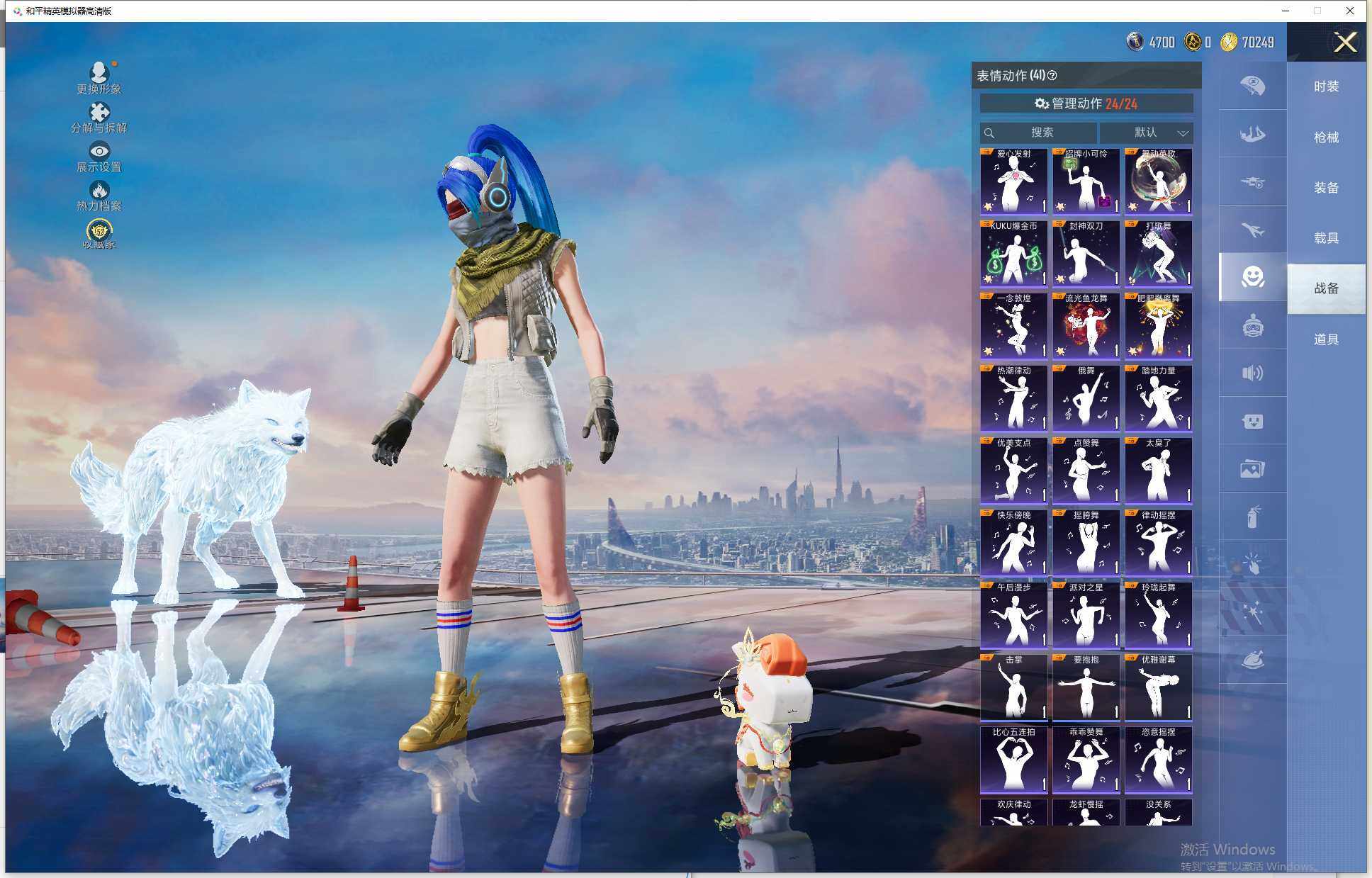Open the parachute skin category icon

click(x=1252, y=86)
